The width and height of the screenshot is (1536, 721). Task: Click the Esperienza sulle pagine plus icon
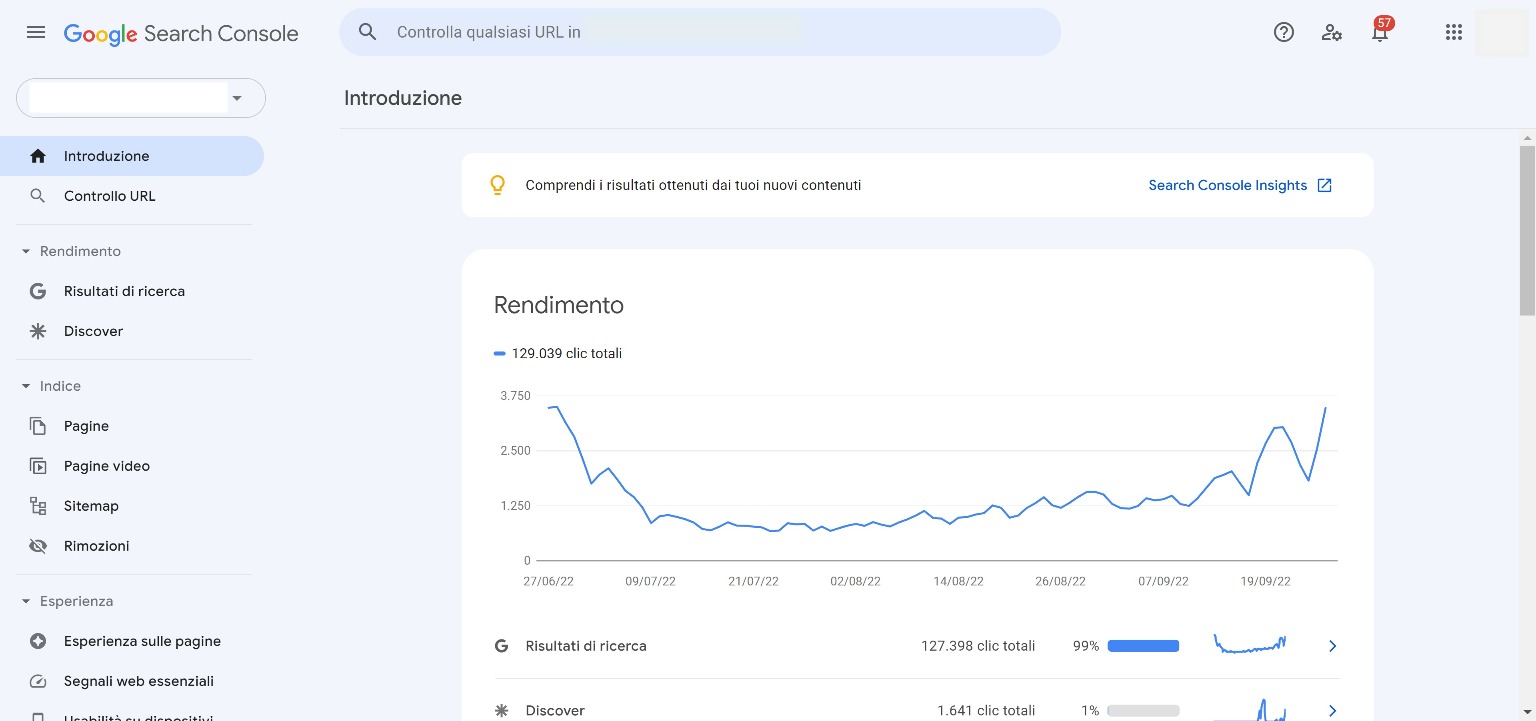pos(38,641)
